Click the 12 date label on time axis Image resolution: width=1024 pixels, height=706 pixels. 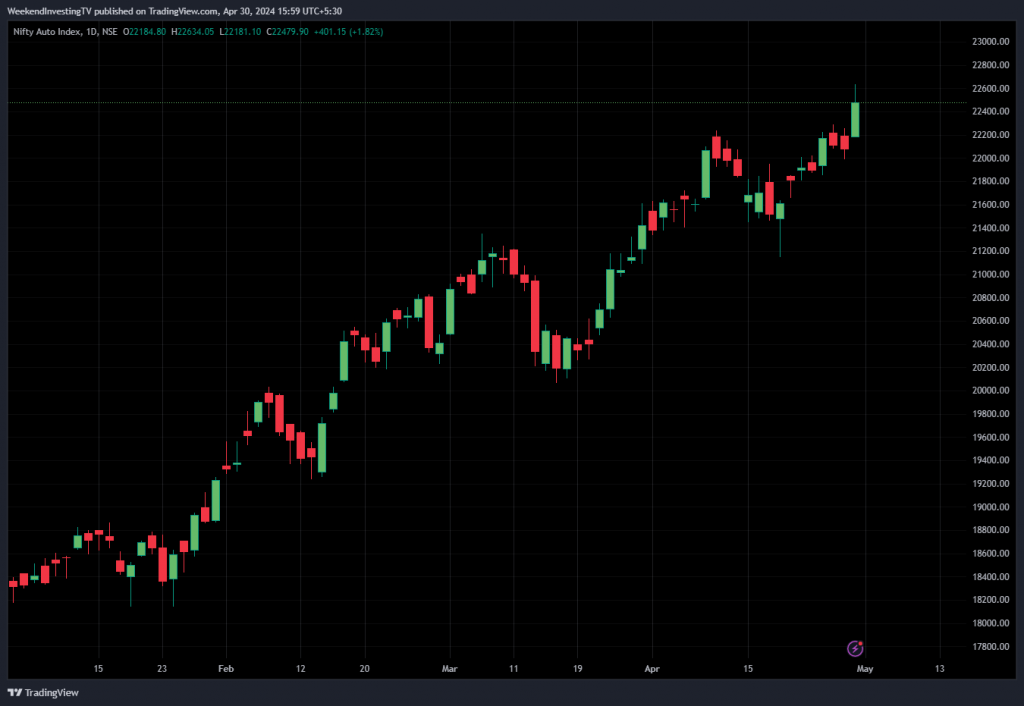coord(300,669)
